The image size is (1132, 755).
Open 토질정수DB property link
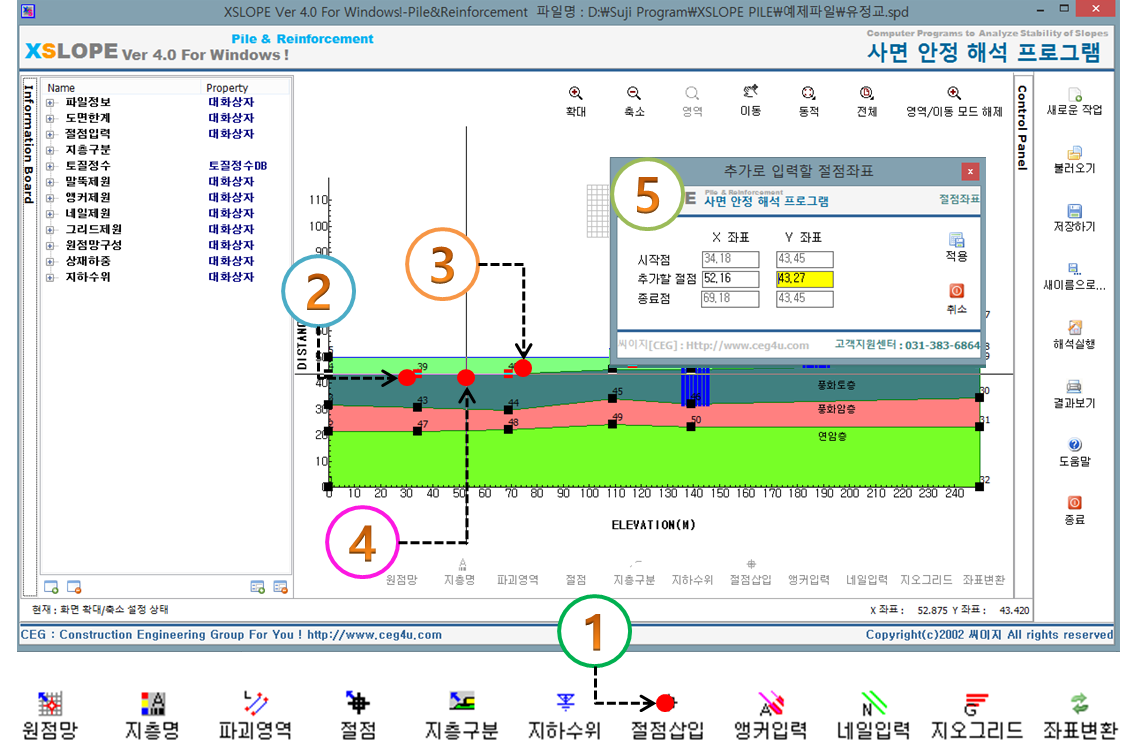[238, 166]
